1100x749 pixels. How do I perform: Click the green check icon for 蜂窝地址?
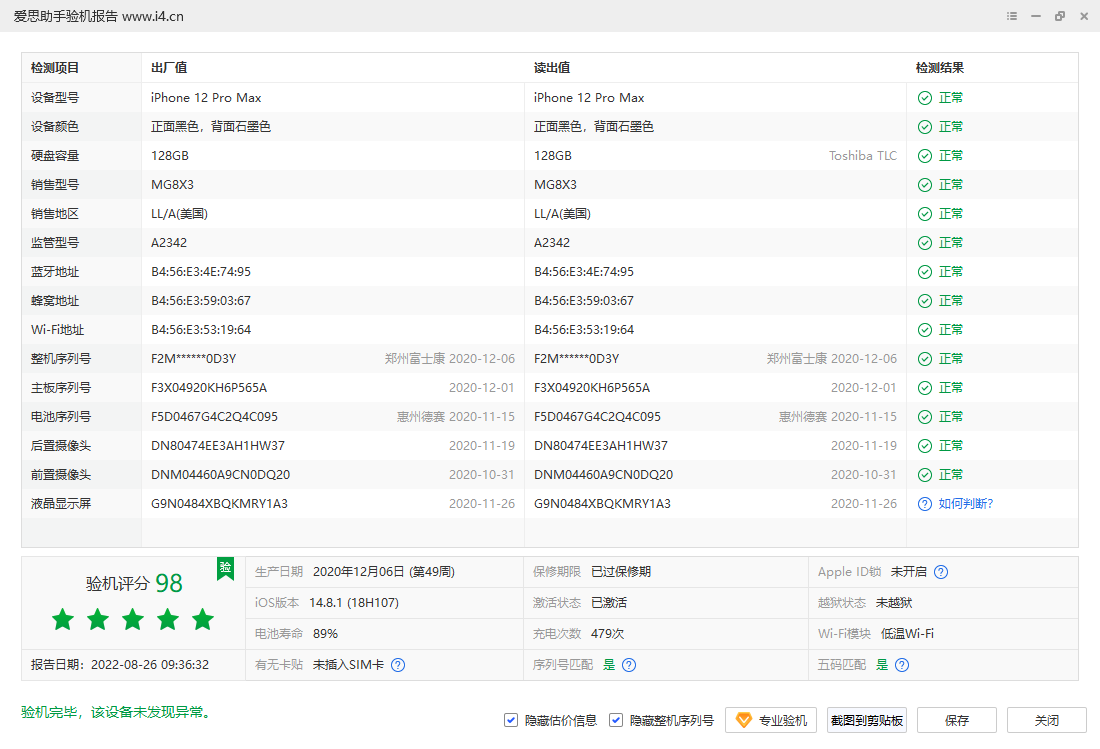coord(925,301)
